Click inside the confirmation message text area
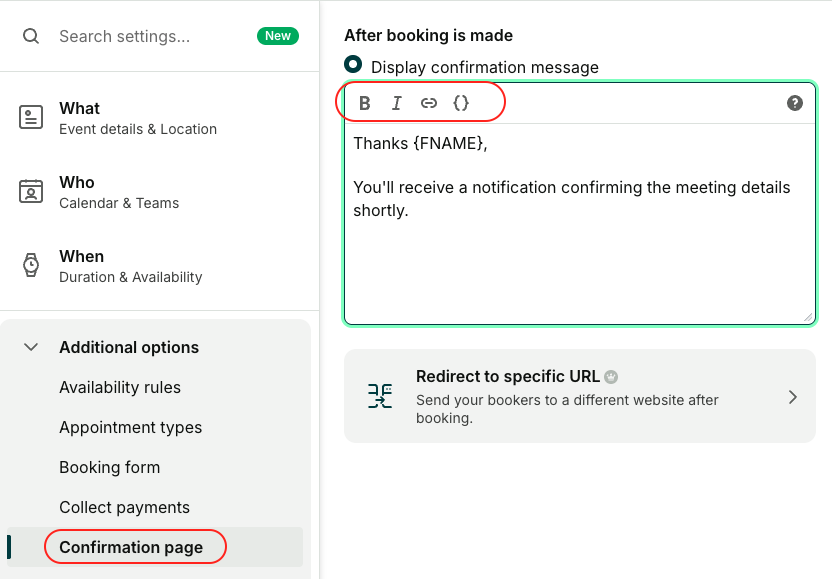This screenshot has width=832, height=579. [580, 260]
